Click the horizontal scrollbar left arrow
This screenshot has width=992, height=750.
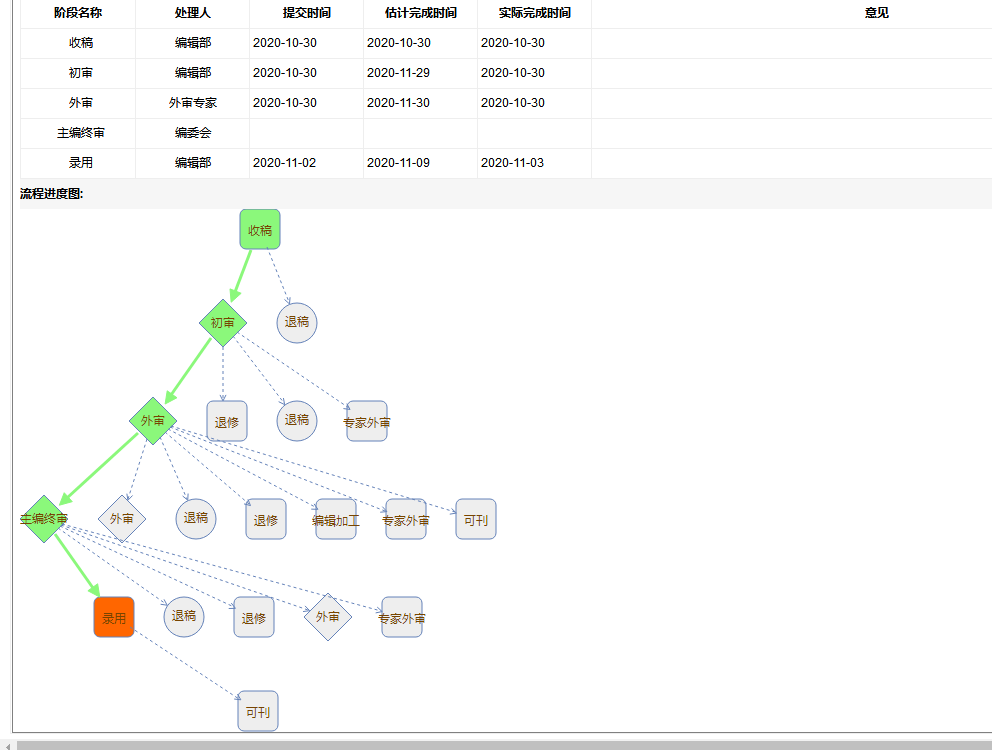[x=7, y=746]
